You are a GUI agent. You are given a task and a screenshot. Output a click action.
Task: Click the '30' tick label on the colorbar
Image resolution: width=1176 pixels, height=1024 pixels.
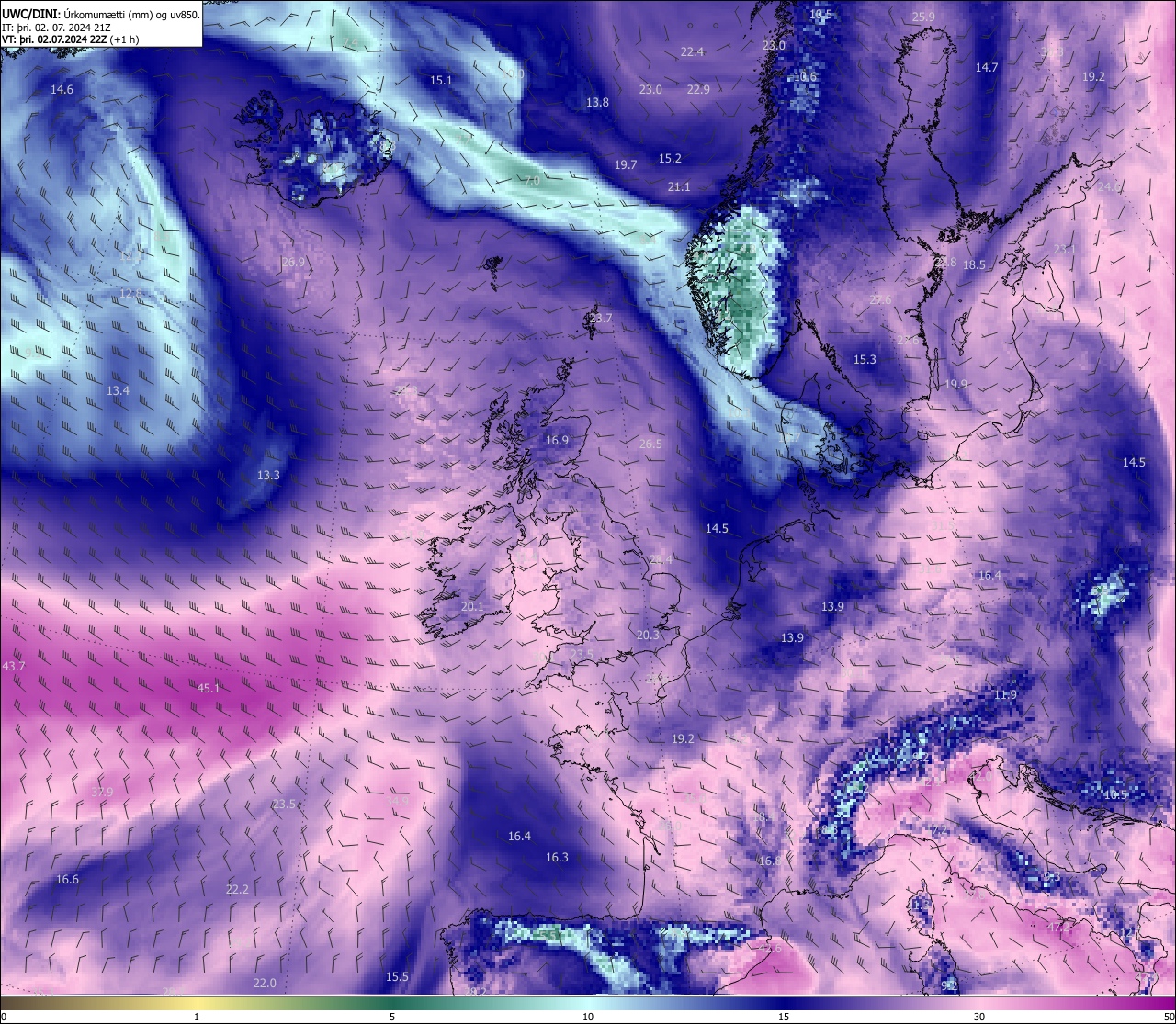tap(979, 1017)
